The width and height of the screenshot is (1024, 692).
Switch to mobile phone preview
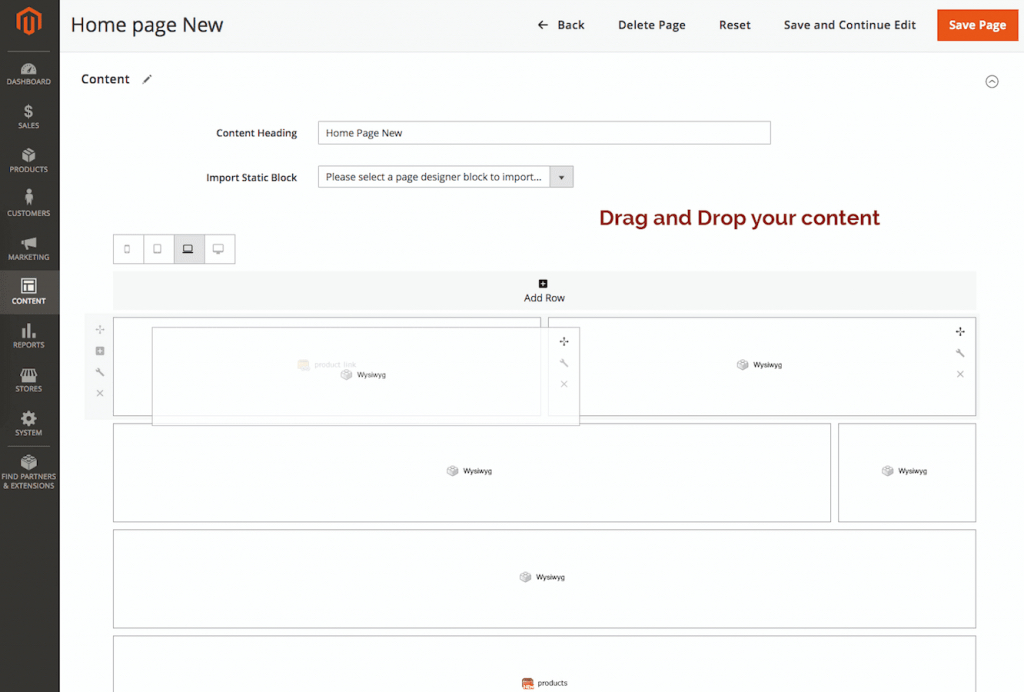point(127,249)
